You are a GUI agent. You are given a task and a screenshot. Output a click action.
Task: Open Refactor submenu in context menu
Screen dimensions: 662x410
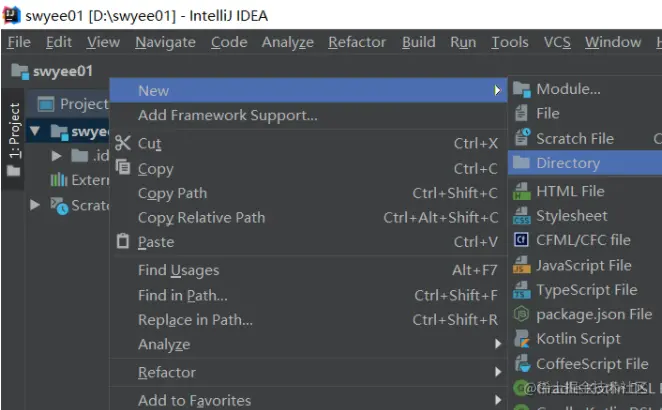point(308,372)
